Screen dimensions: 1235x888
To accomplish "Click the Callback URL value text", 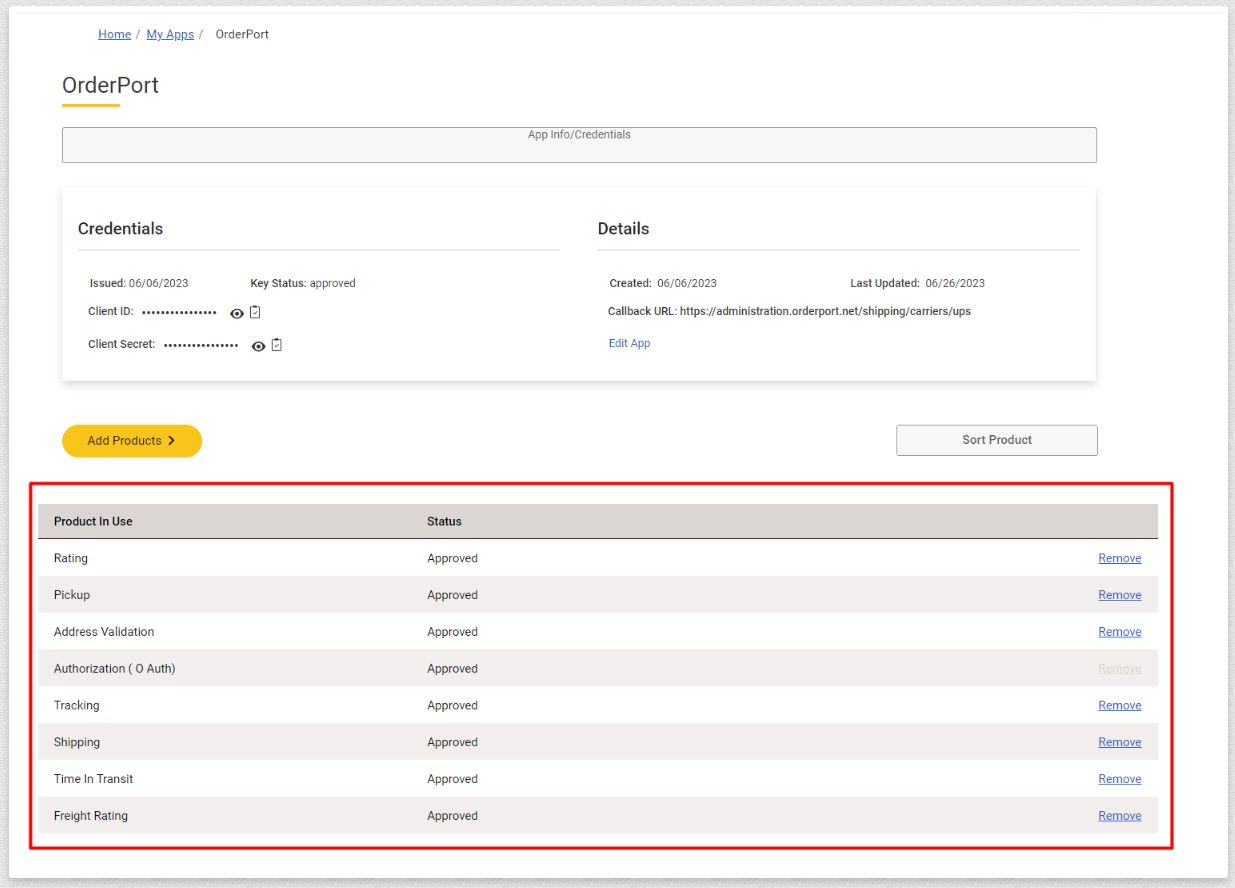I will (825, 311).
